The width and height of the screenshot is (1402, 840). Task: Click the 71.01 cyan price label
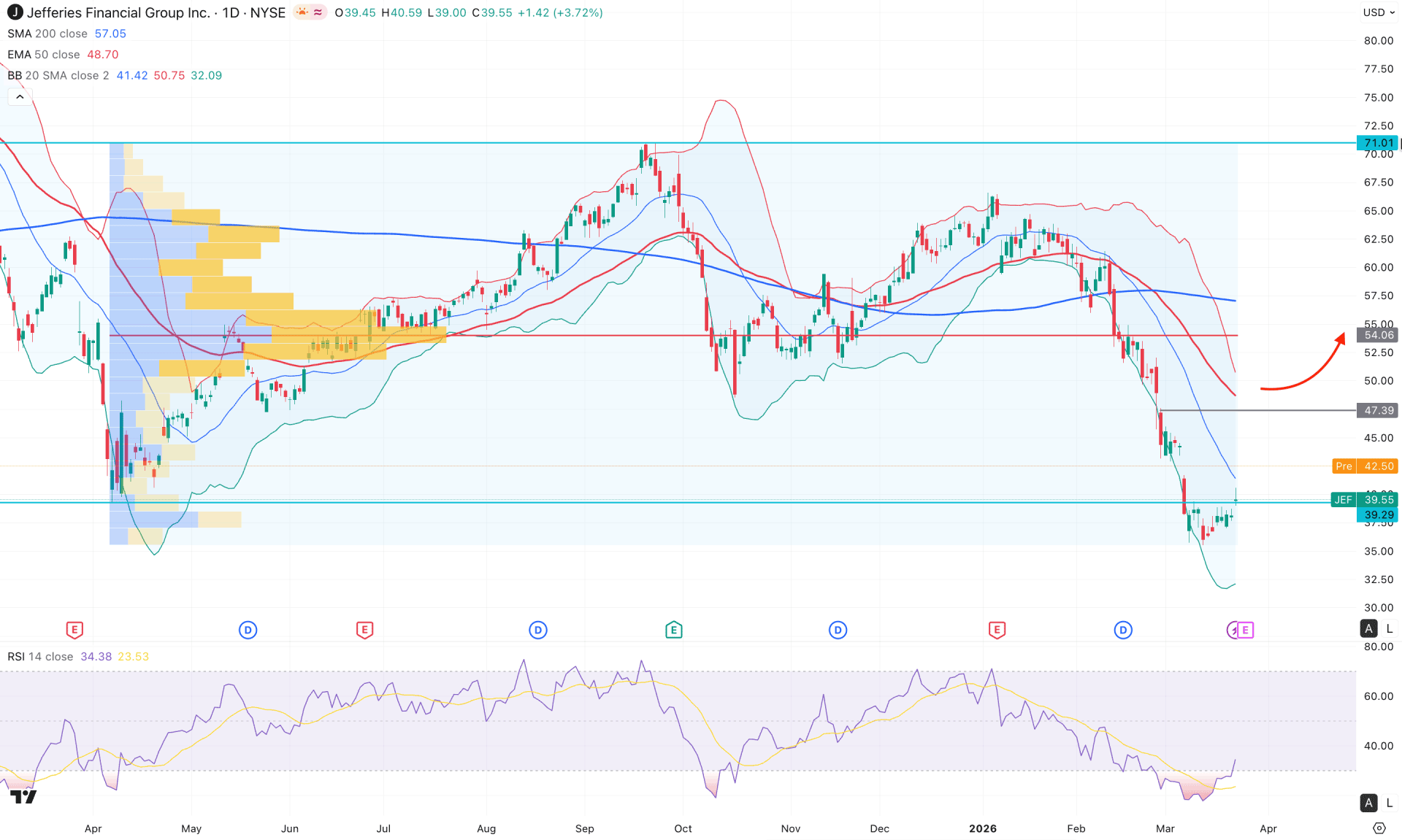[x=1378, y=143]
